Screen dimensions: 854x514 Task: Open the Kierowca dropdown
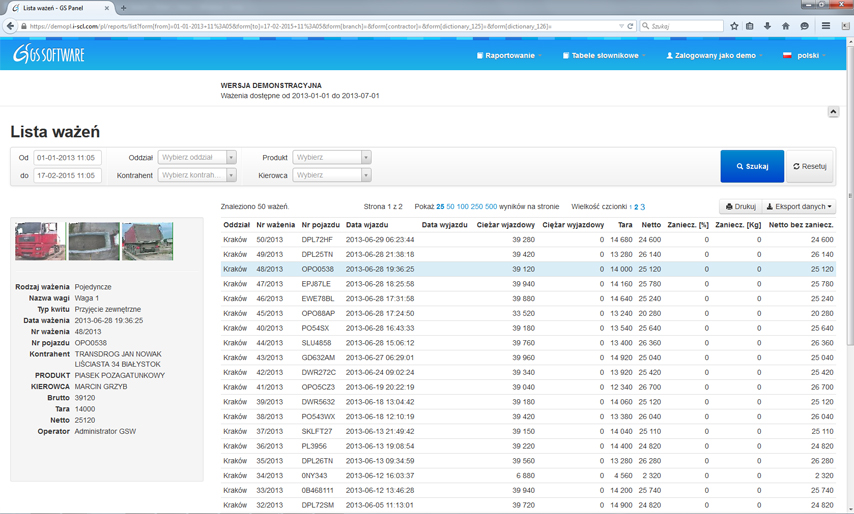(x=331, y=175)
